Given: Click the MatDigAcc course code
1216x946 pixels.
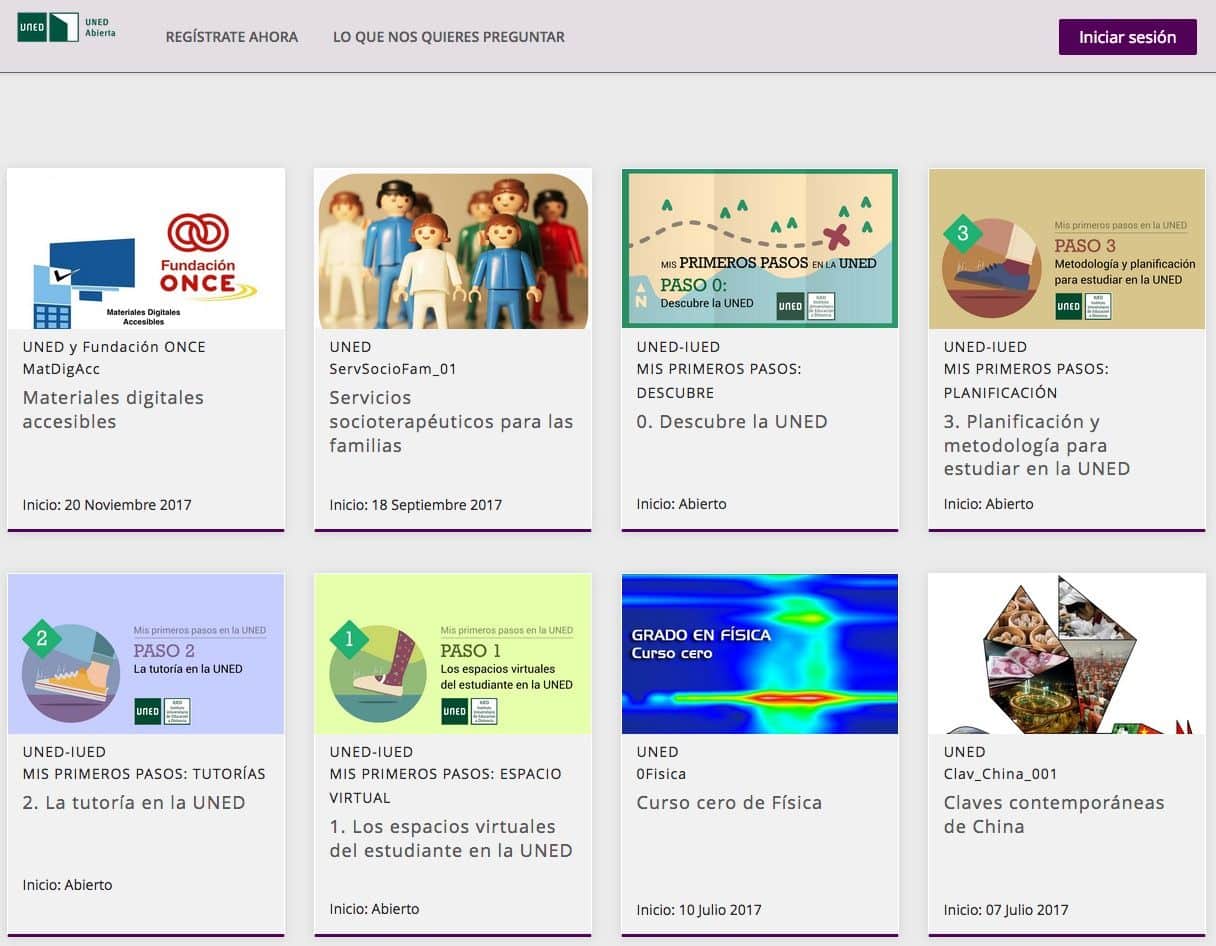Looking at the screenshot, I should point(61,369).
